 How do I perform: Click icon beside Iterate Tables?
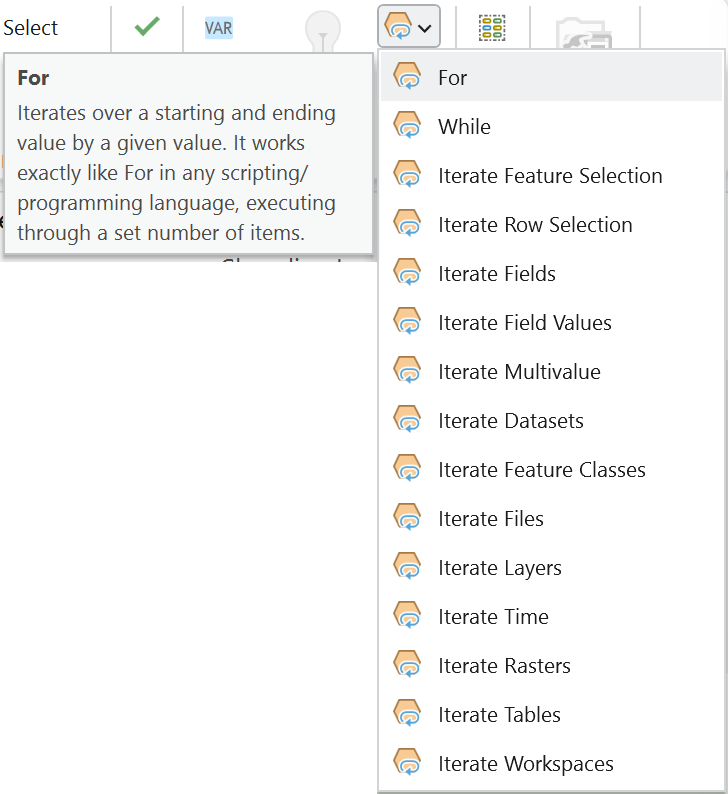[x=408, y=713]
